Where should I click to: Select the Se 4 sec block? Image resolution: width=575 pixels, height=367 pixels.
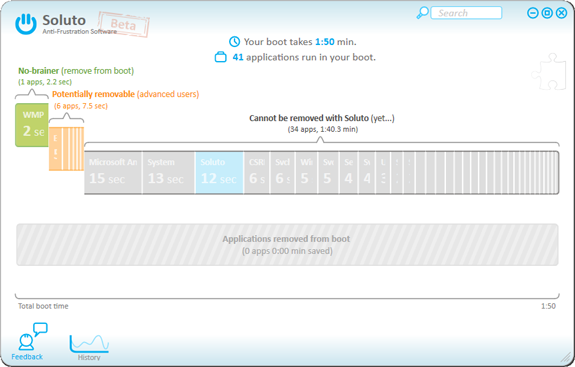pos(348,172)
